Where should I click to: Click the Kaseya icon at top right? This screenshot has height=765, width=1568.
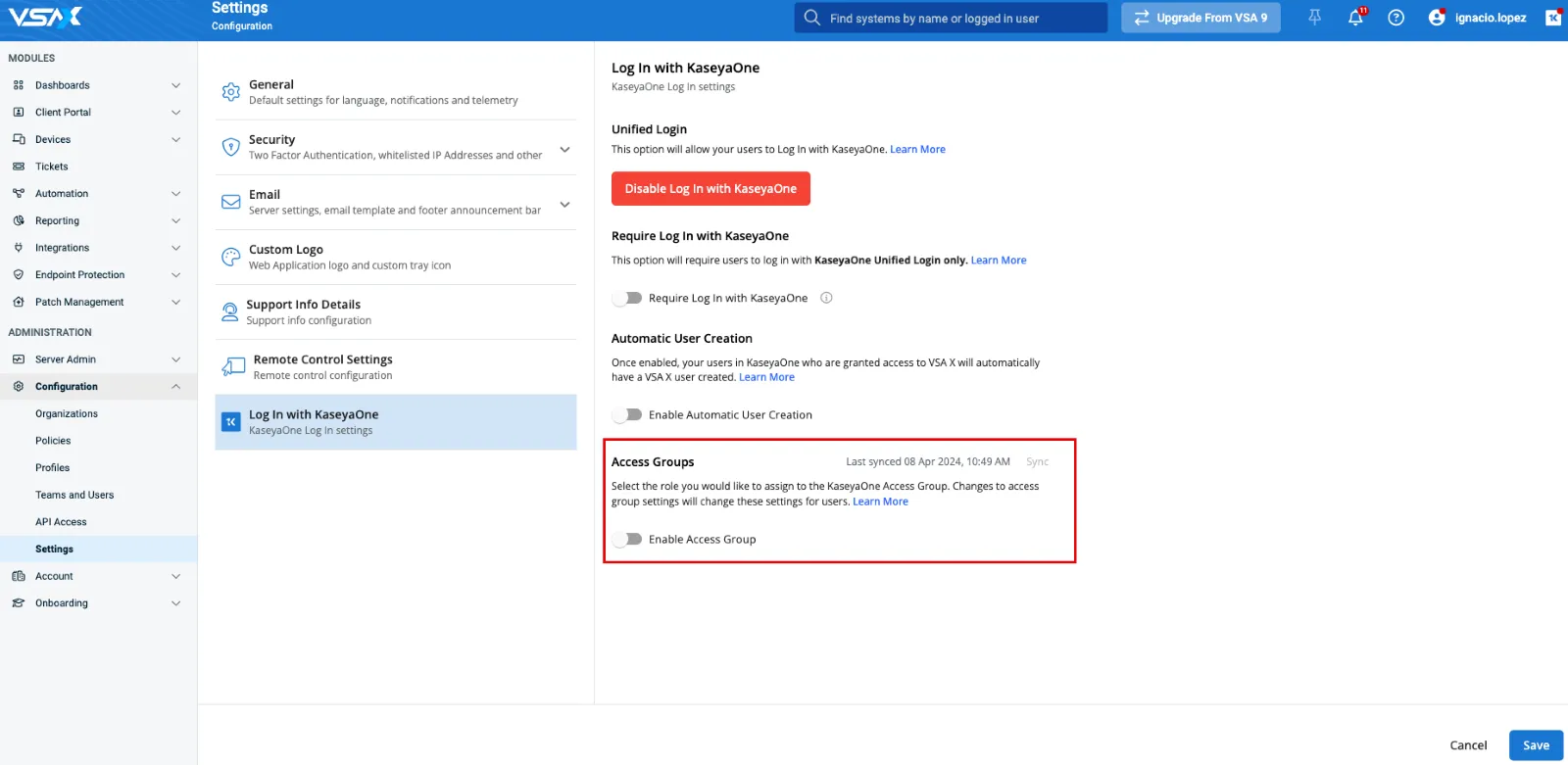[x=1552, y=18]
